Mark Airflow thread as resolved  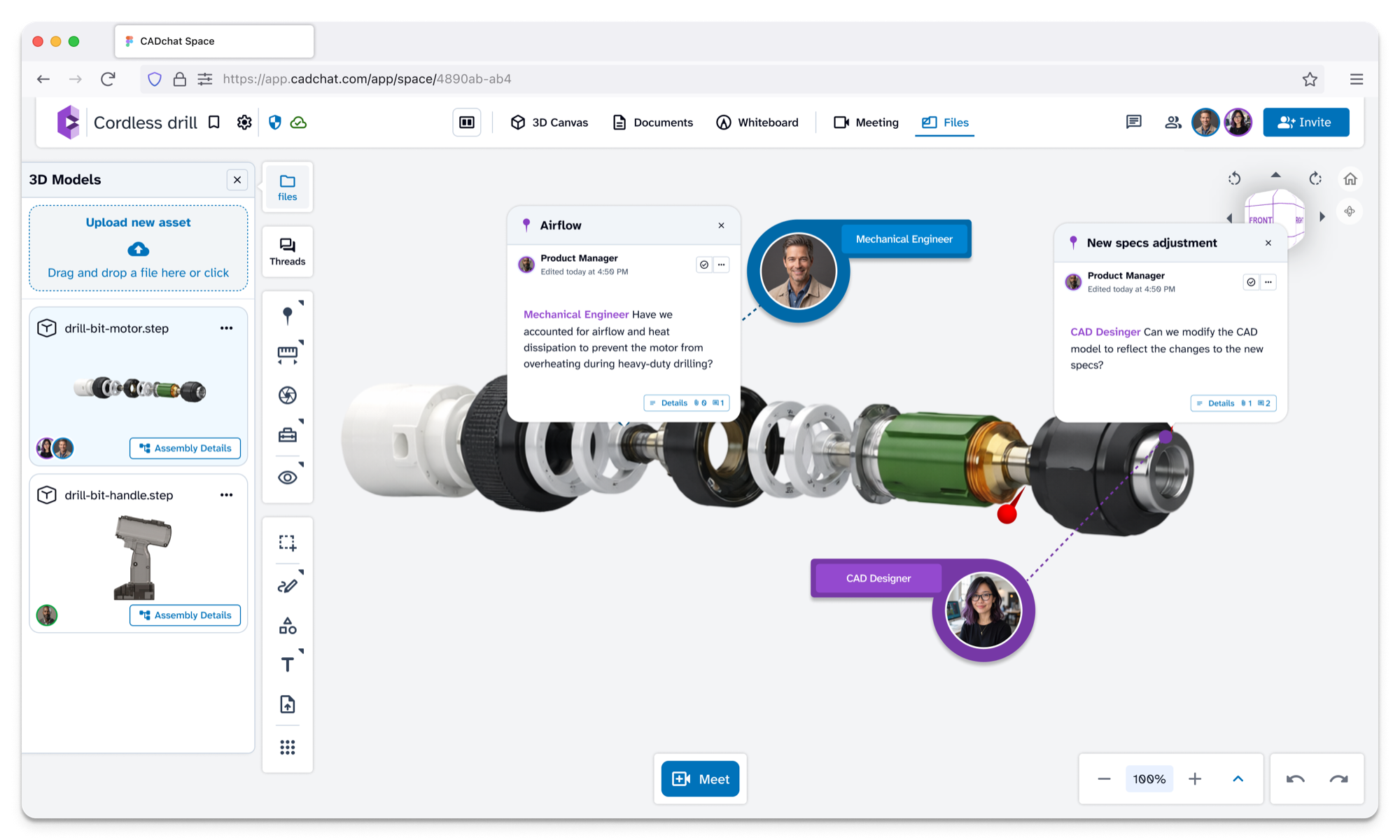(x=704, y=265)
